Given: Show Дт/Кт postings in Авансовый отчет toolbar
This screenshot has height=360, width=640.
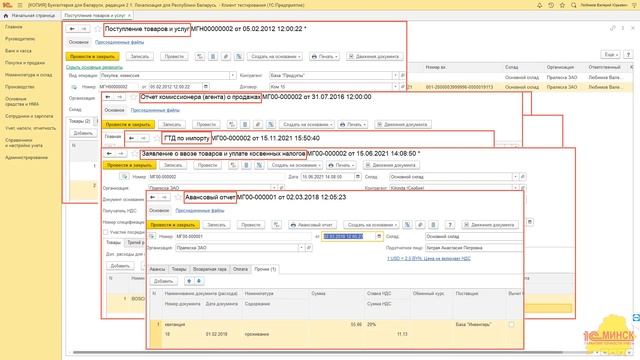Looking at the screenshot, I should tap(276, 224).
